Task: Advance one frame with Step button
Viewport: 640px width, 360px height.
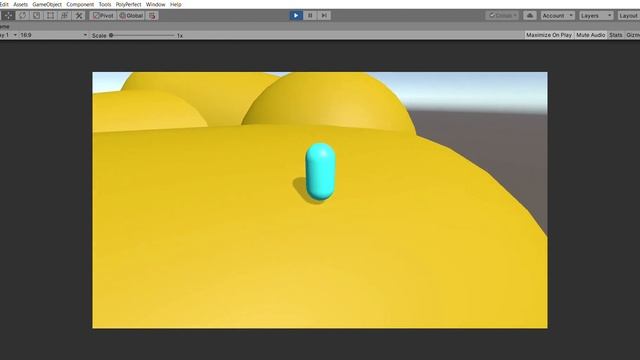Action: 324,16
